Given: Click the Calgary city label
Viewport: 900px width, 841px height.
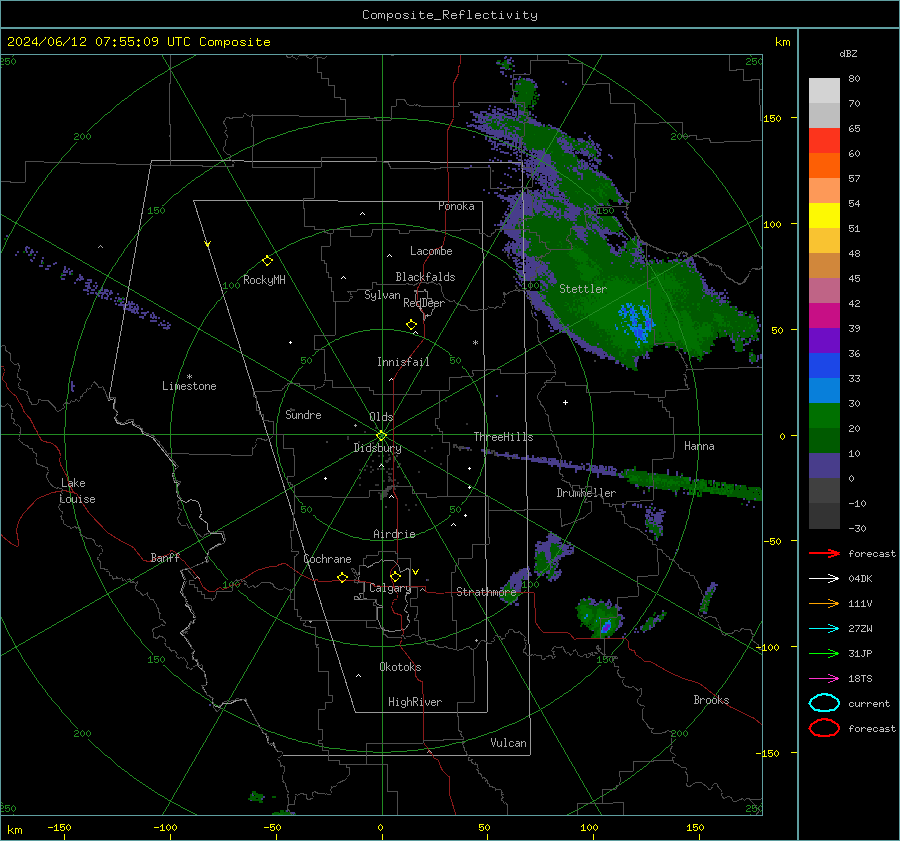Looking at the screenshot, I should coord(390,588).
